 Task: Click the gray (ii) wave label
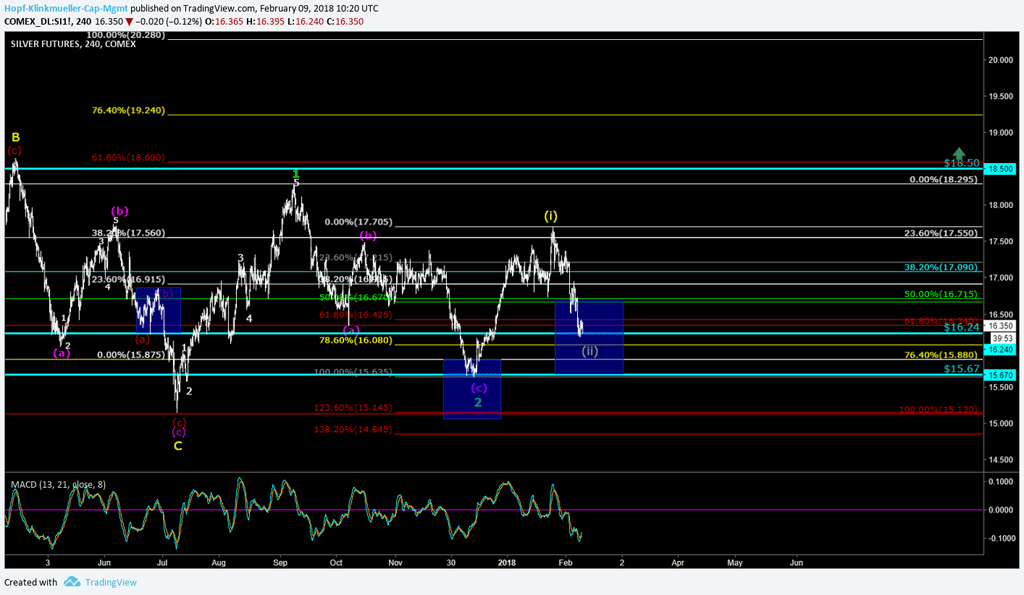590,351
